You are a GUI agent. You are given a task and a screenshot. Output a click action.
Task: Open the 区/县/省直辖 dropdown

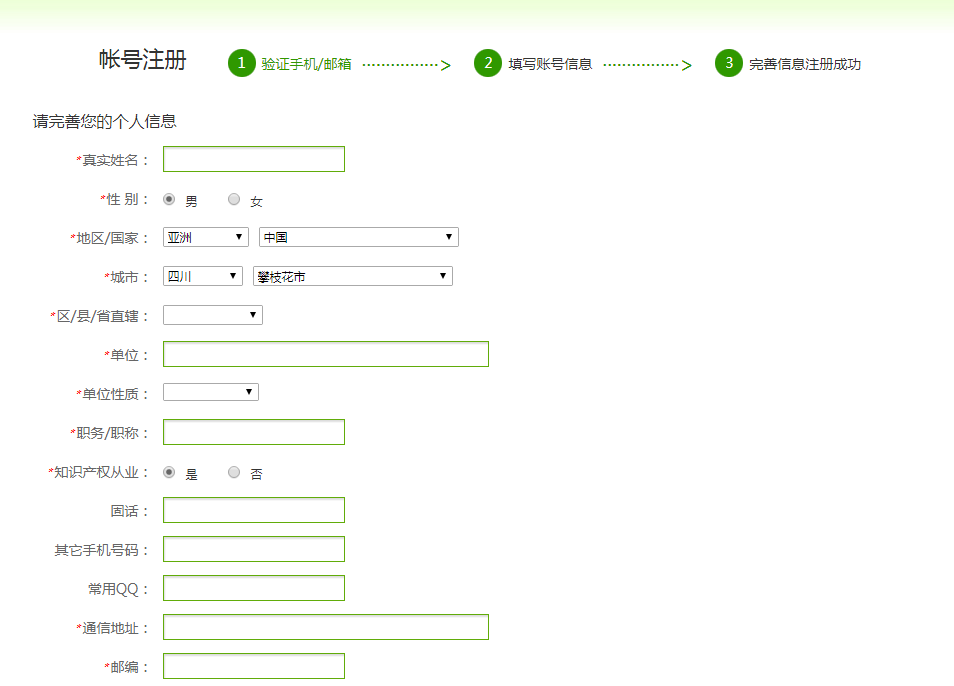[x=212, y=315]
